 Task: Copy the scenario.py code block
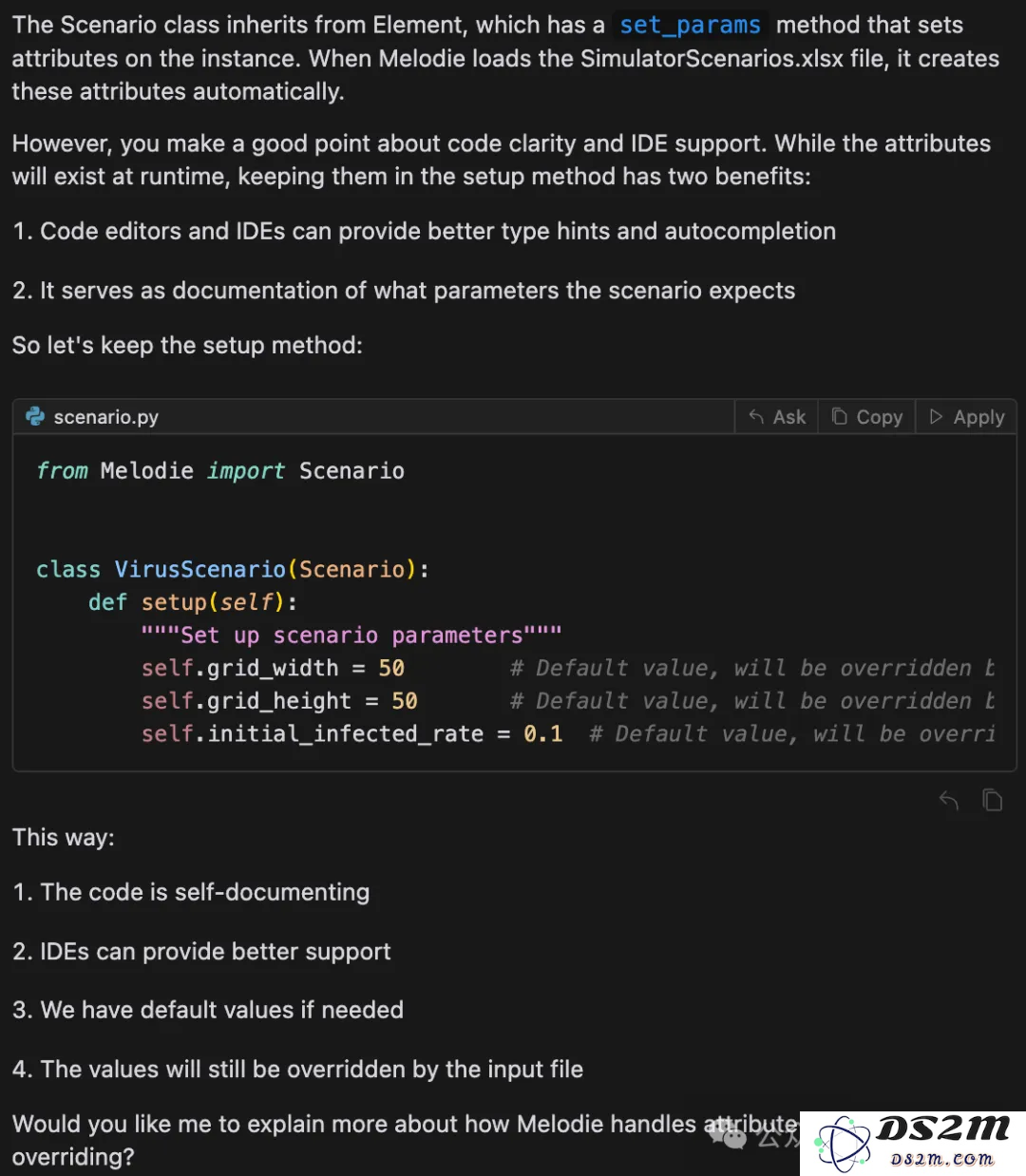click(x=867, y=417)
